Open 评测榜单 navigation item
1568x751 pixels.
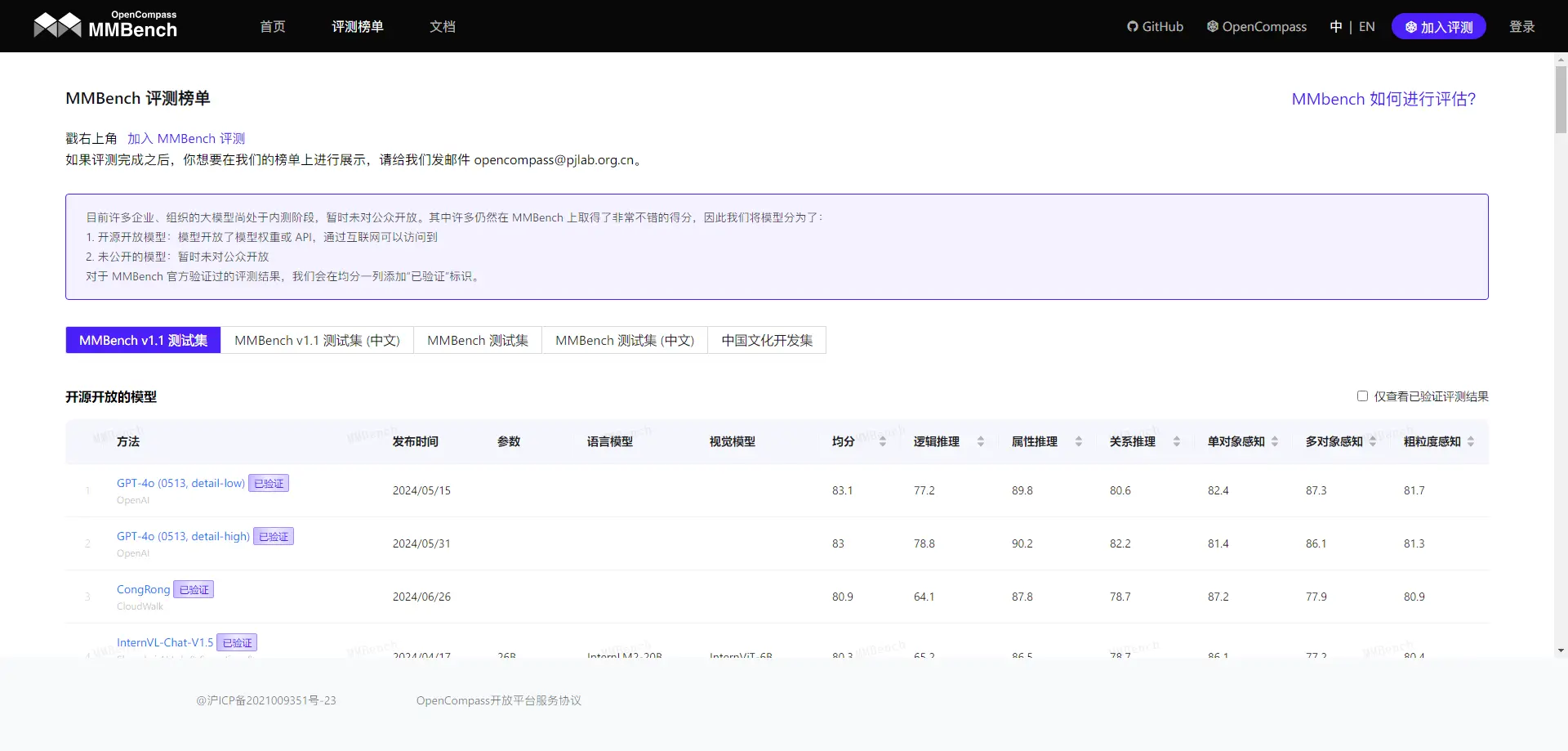[357, 26]
